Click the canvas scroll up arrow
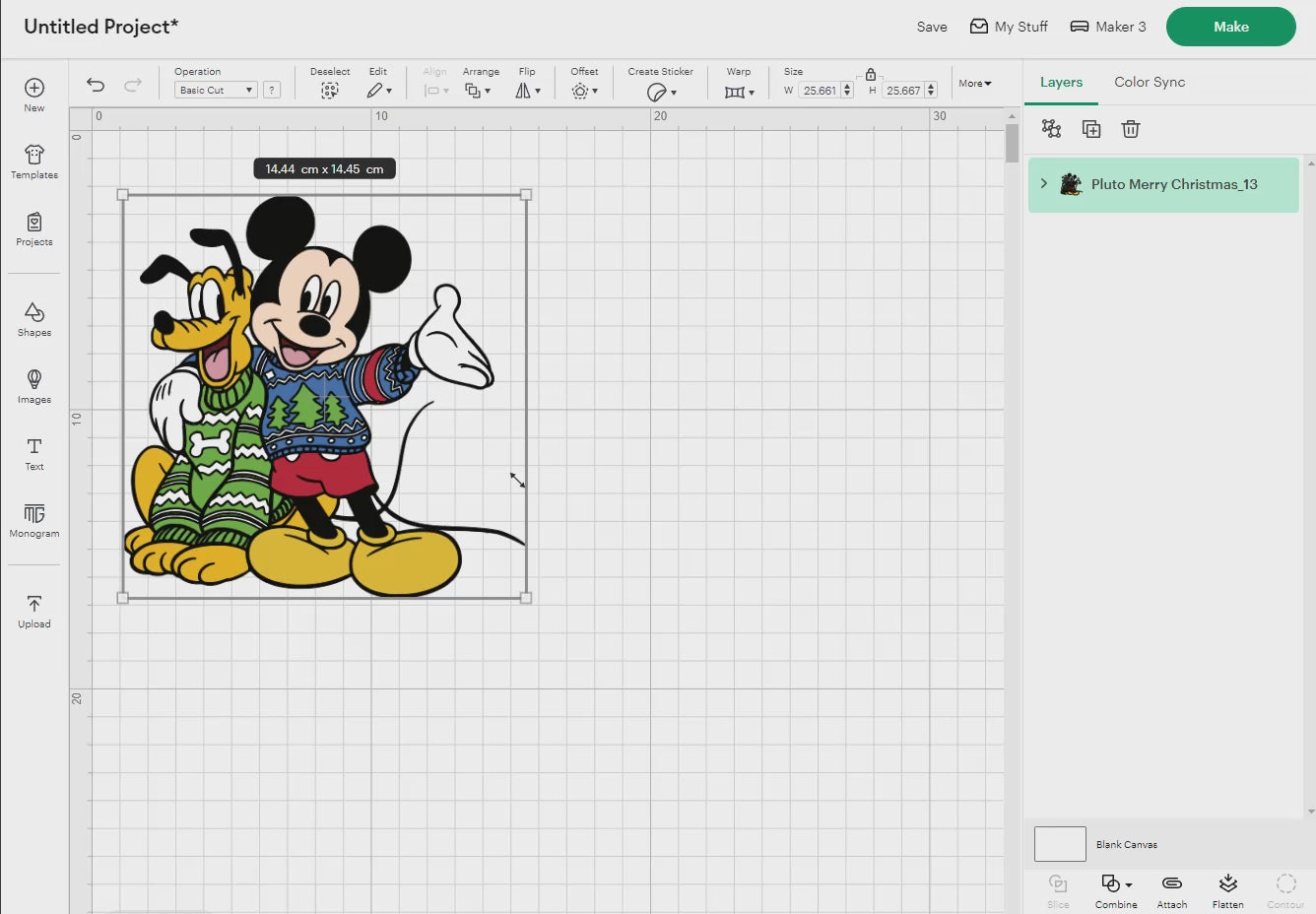Image resolution: width=1316 pixels, height=914 pixels. (1012, 116)
